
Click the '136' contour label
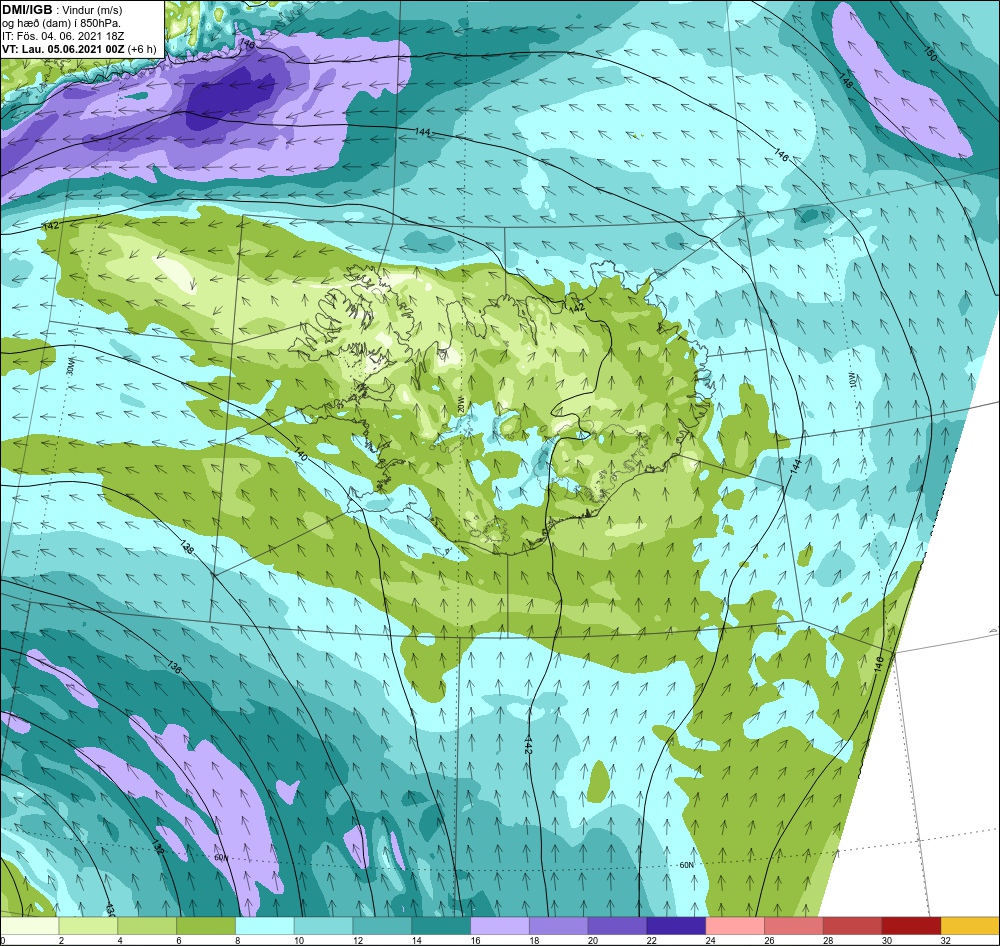[173, 667]
